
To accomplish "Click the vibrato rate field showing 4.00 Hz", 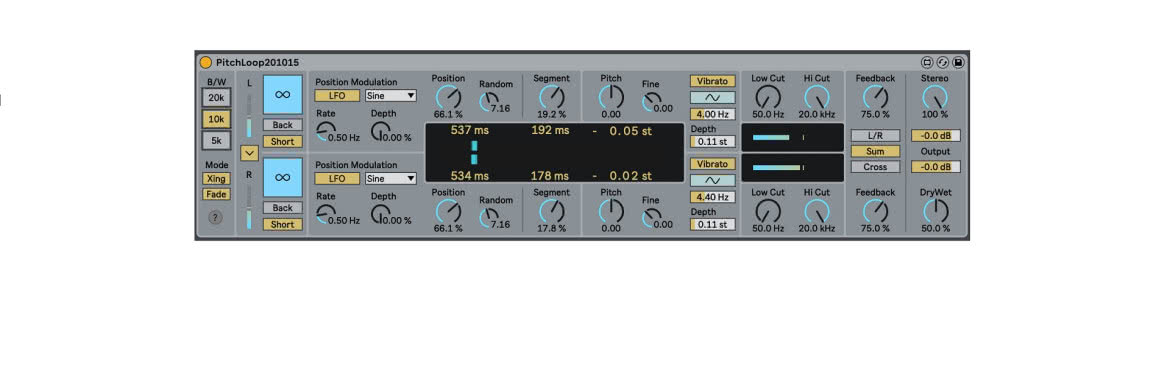I will tap(713, 114).
